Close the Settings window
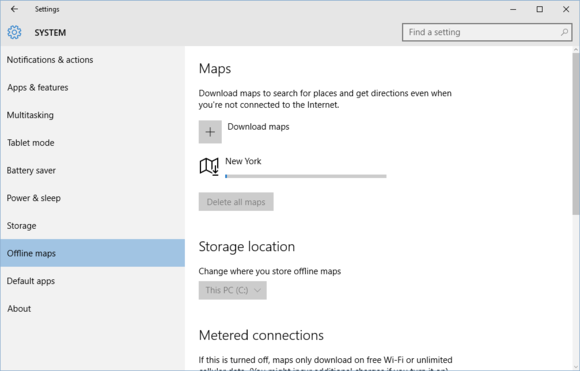This screenshot has width=580, height=371. click(x=566, y=9)
